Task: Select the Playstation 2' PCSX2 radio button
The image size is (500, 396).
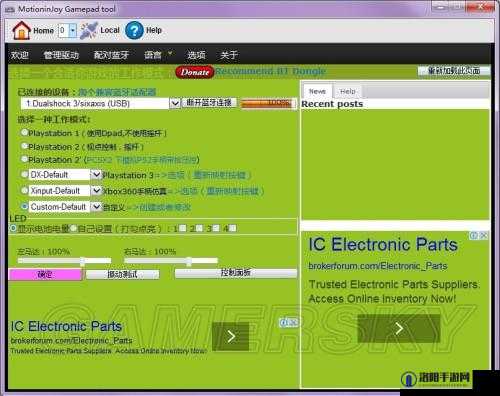Action: pyautogui.click(x=24, y=159)
